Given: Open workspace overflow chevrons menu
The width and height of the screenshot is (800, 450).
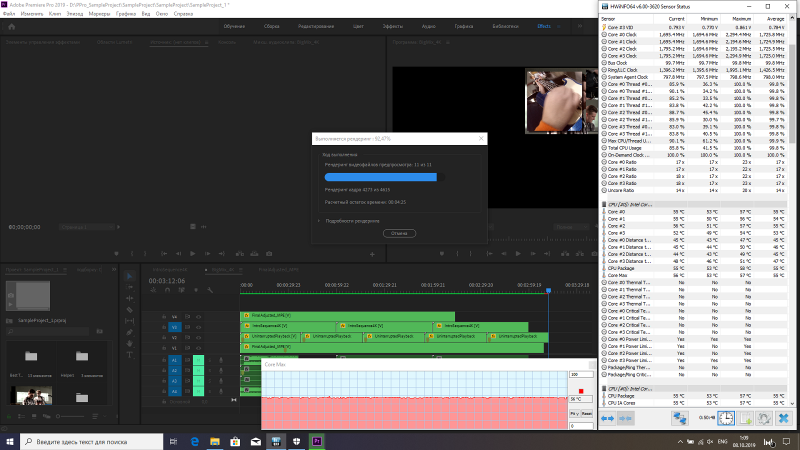Looking at the screenshot, I should (580, 26).
